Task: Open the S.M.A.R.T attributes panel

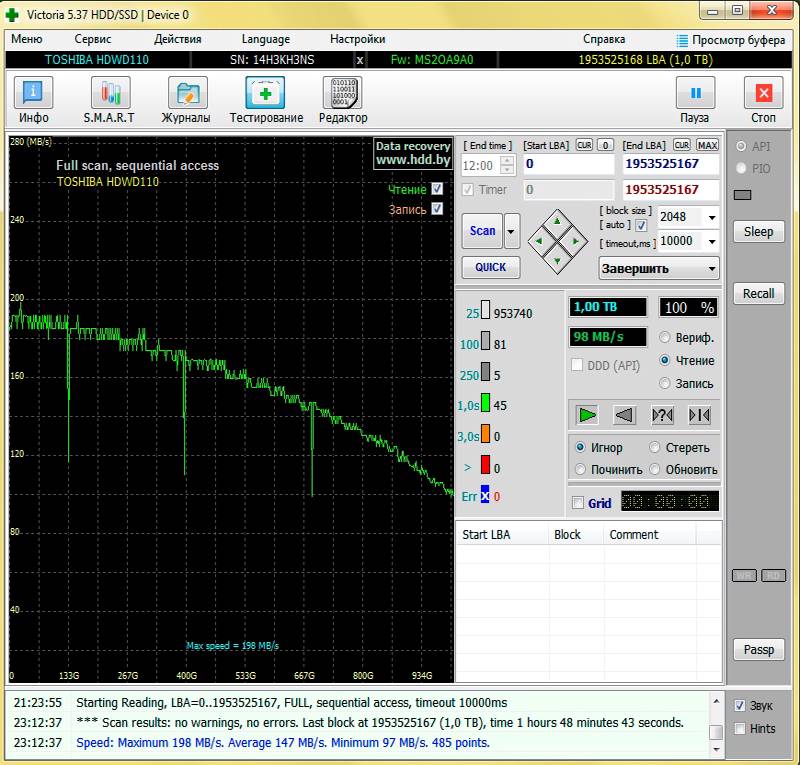Action: coord(110,101)
